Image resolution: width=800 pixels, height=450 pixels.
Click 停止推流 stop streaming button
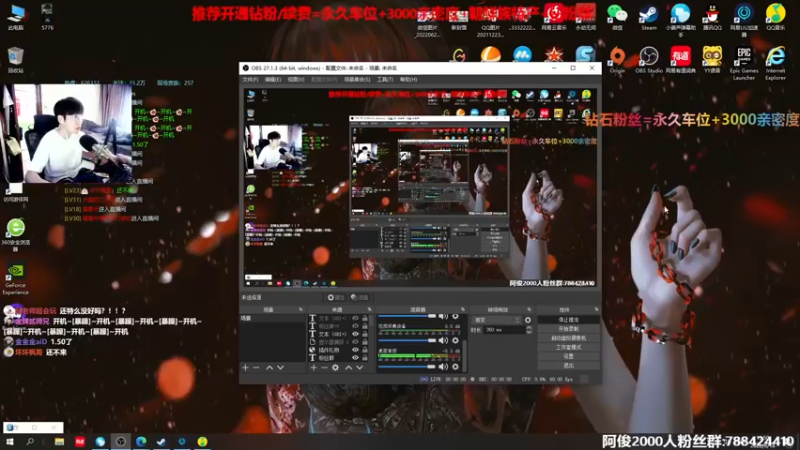click(x=568, y=320)
